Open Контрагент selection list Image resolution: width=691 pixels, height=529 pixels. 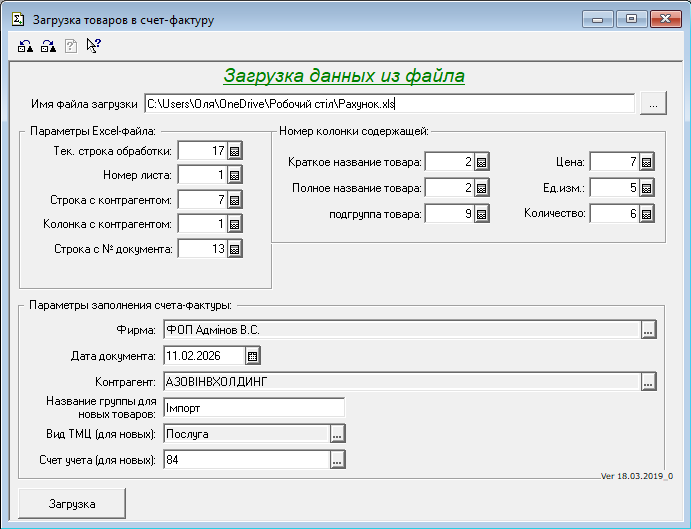point(647,381)
